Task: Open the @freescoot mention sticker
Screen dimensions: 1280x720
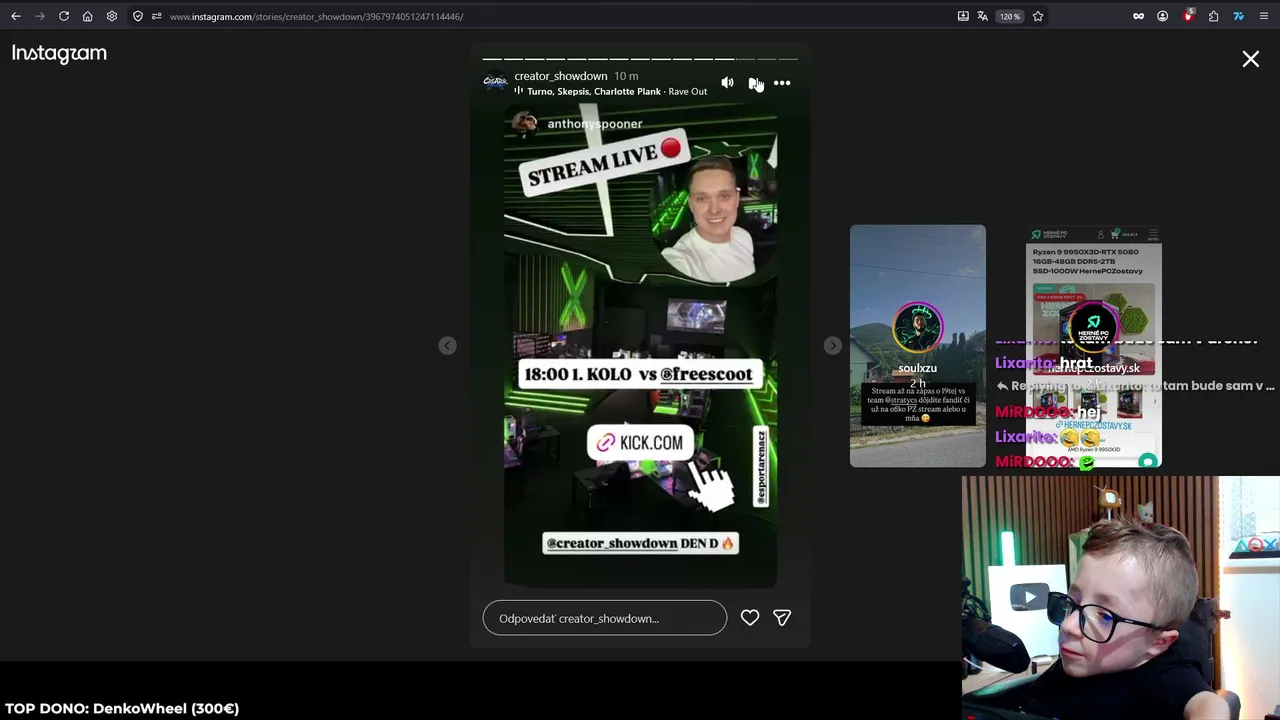Action: (705, 374)
